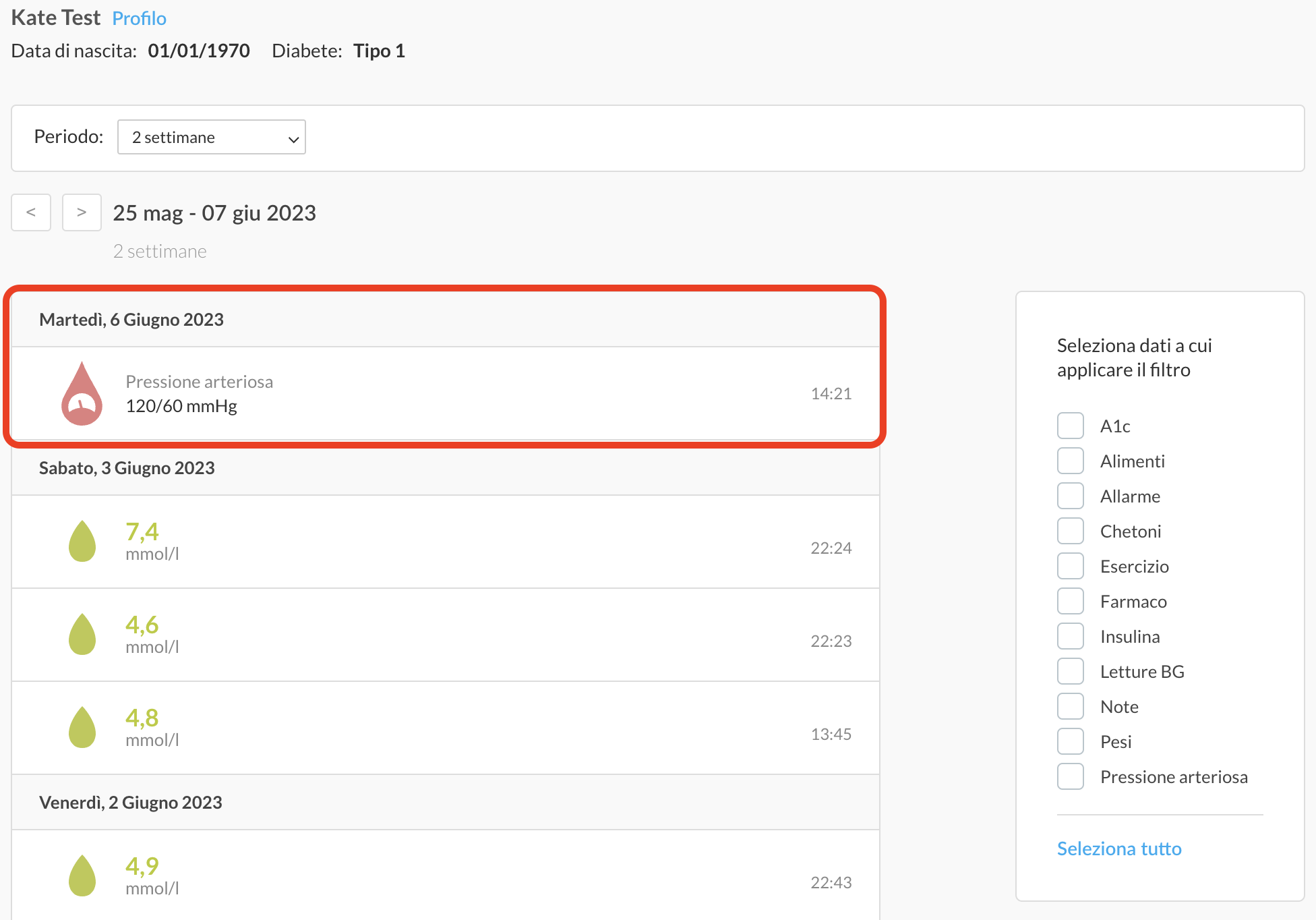
Task: Click the glucose drop icon for 4,6 mmol/l
Action: pos(82,634)
